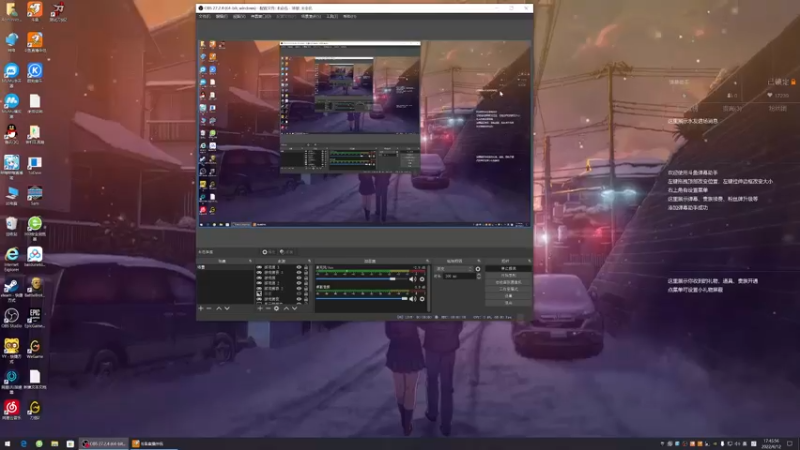The width and height of the screenshot is (800, 450).
Task: Click the Settings button in Controls
Action: [x=508, y=296]
